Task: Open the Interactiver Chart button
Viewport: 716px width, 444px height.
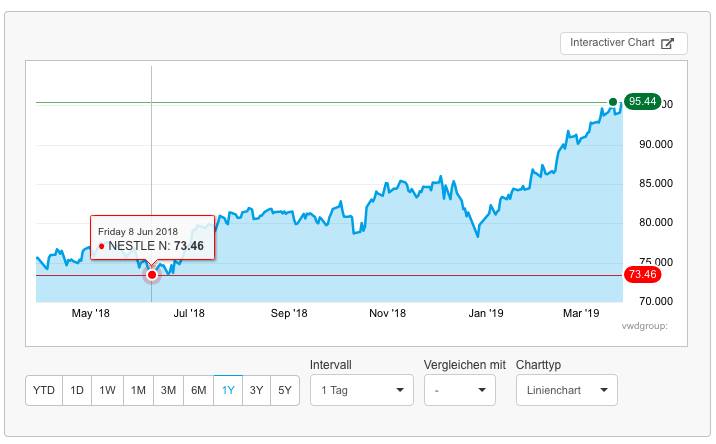Action: (623, 43)
